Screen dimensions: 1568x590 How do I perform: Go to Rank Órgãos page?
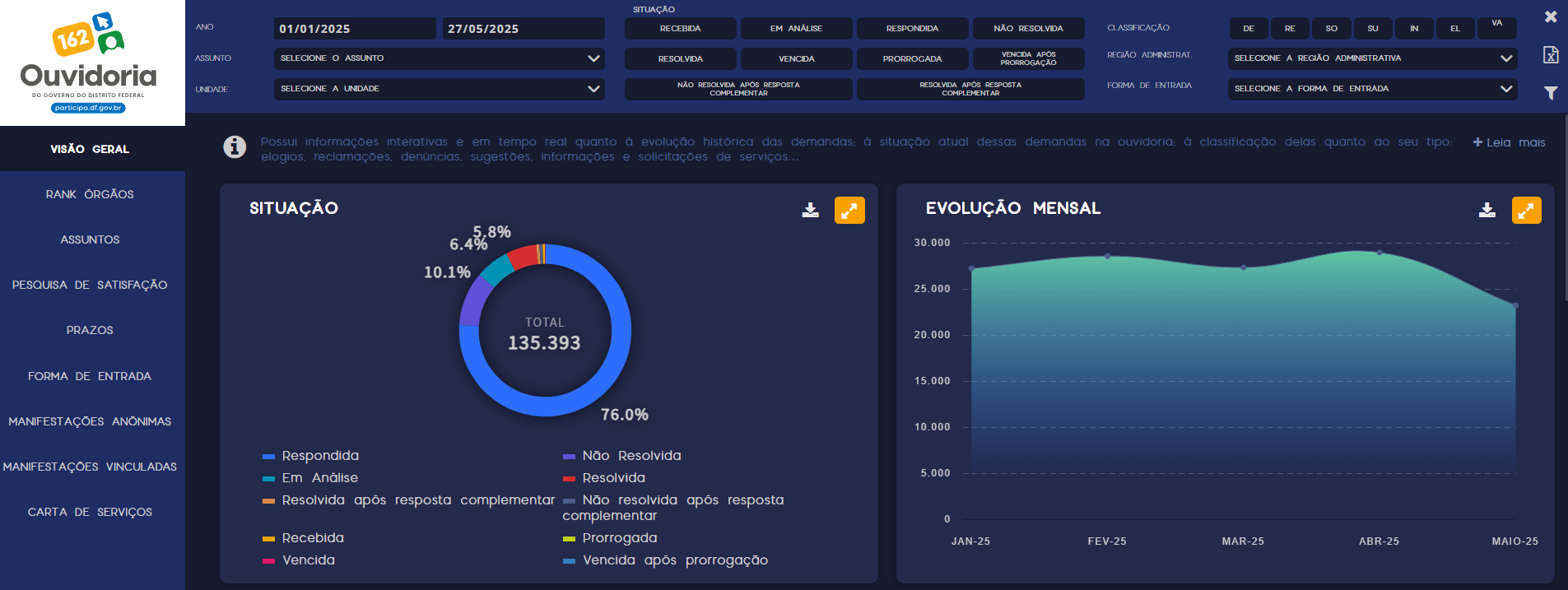[92, 194]
